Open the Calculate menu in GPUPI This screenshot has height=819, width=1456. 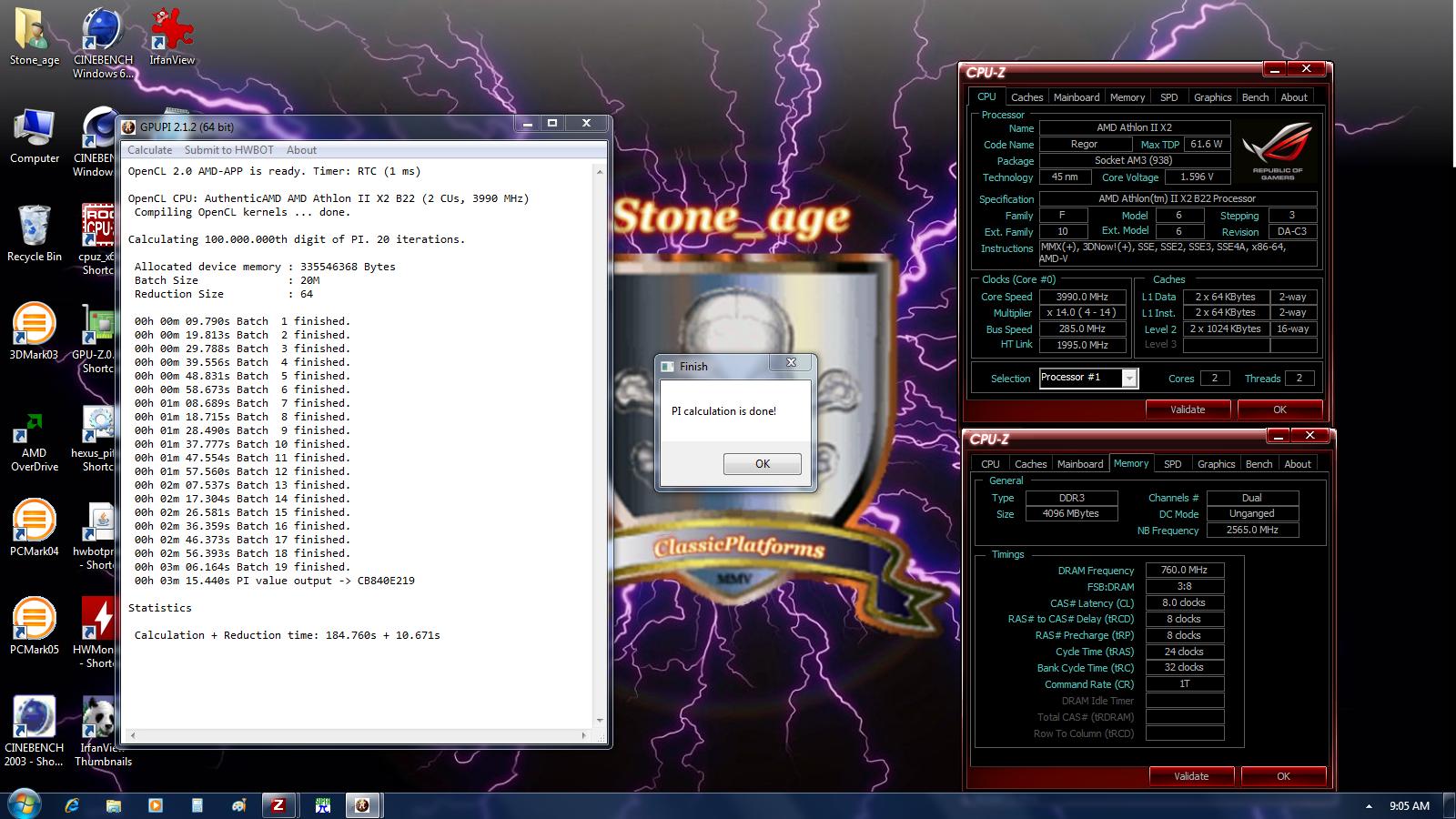(149, 150)
